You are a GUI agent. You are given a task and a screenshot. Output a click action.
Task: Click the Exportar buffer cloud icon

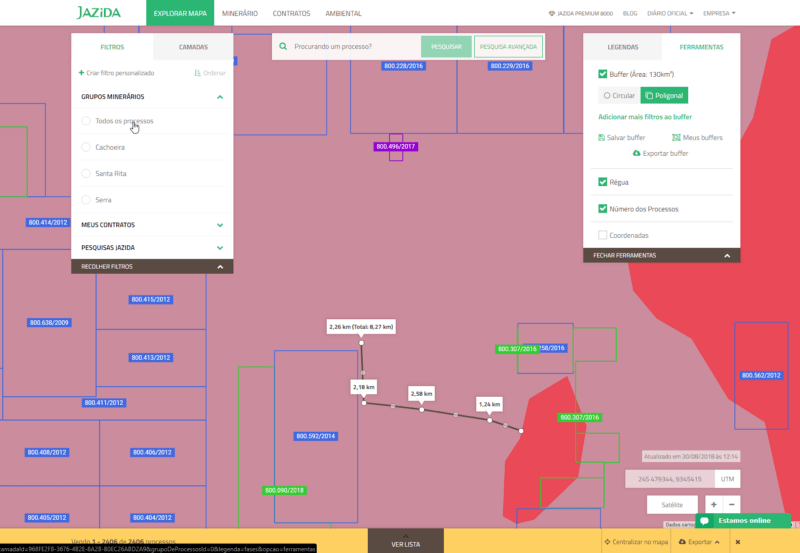(637, 153)
